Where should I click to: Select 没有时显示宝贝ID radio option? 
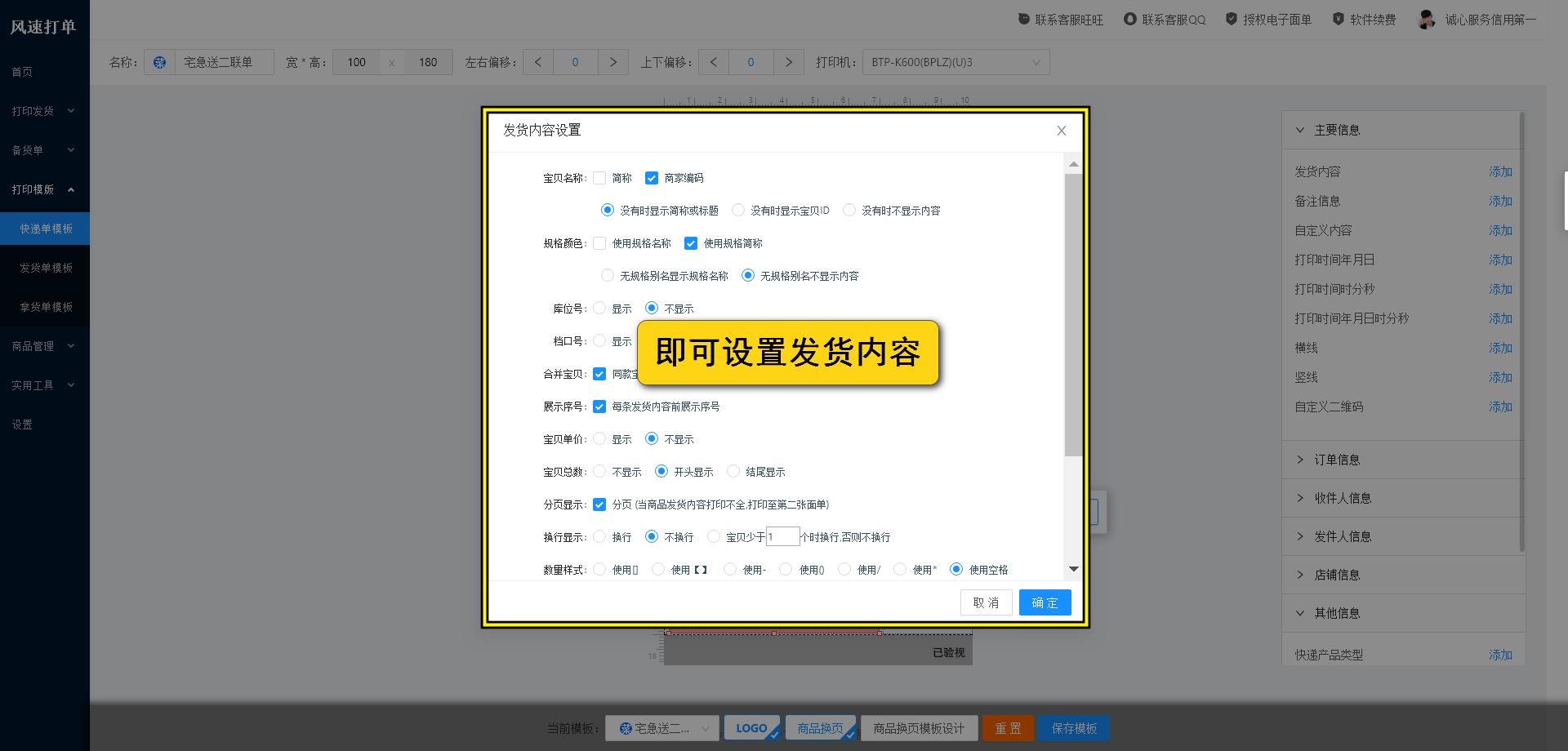pos(738,210)
